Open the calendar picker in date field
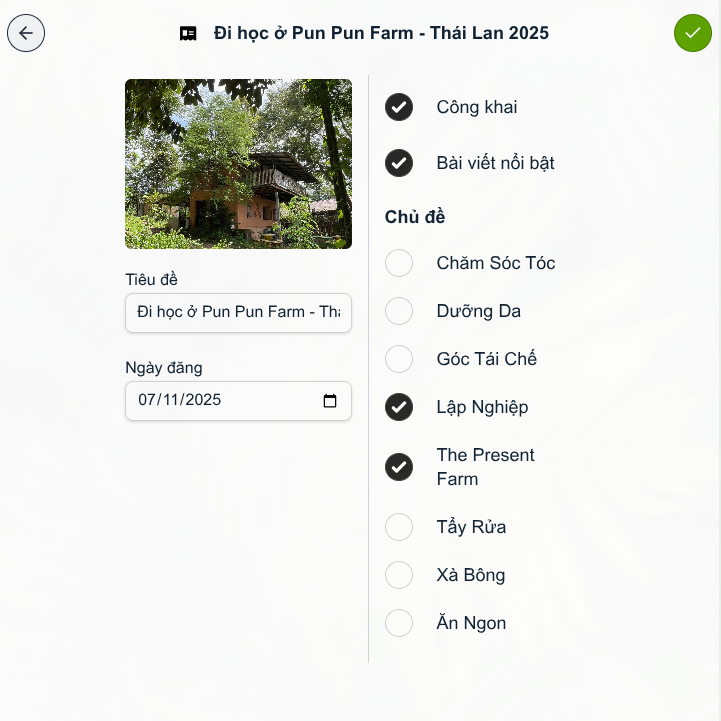The height and width of the screenshot is (721, 721). 330,401
